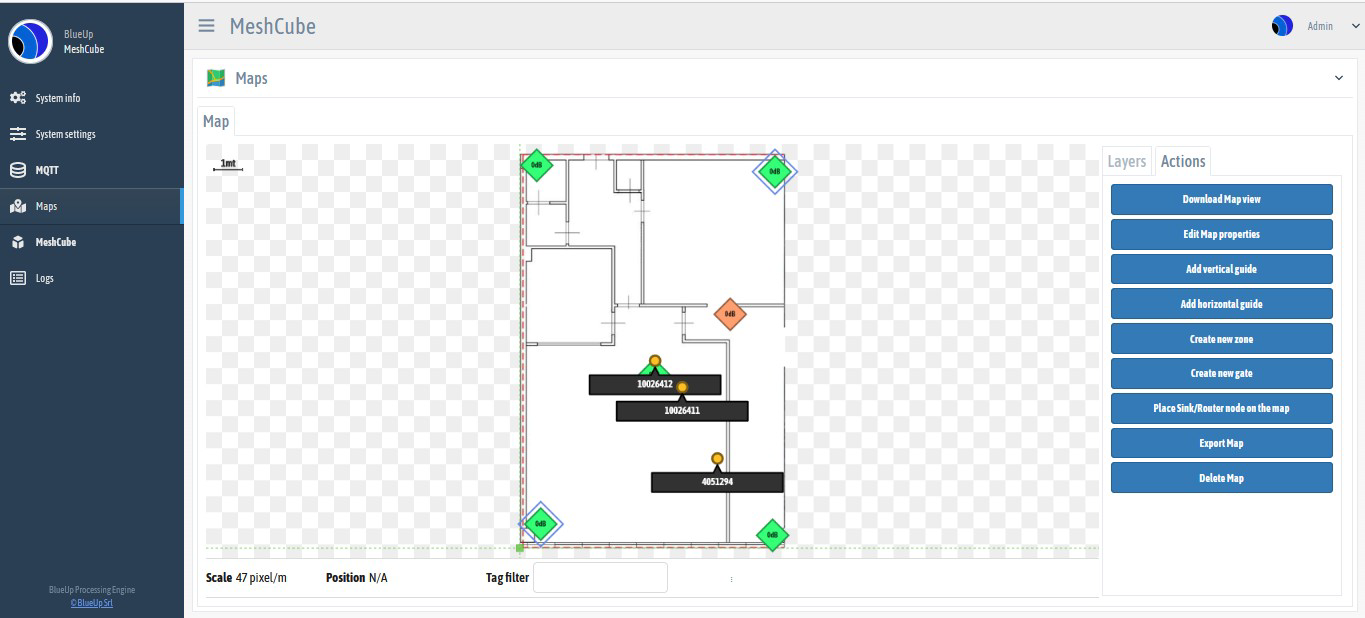
Task: Click the MQTT database icon
Action: click(18, 170)
